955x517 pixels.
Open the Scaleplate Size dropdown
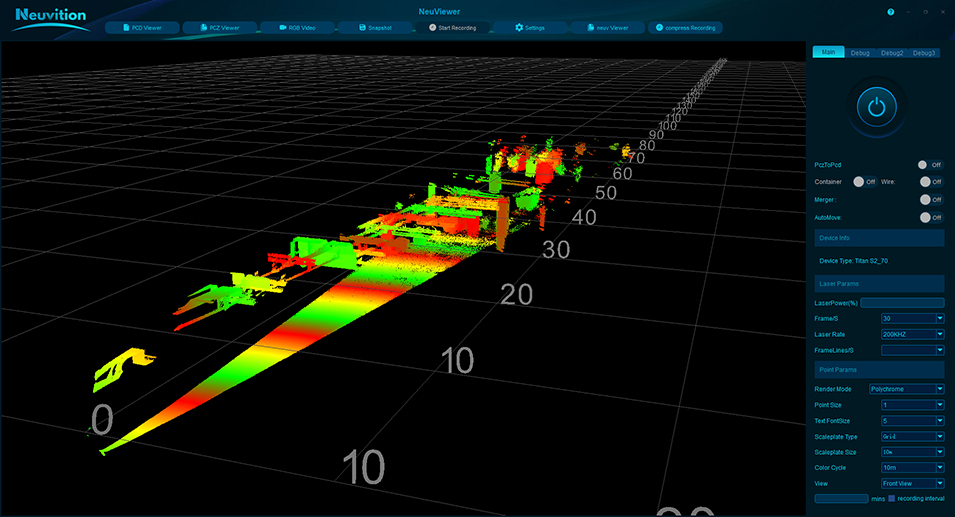pos(912,452)
